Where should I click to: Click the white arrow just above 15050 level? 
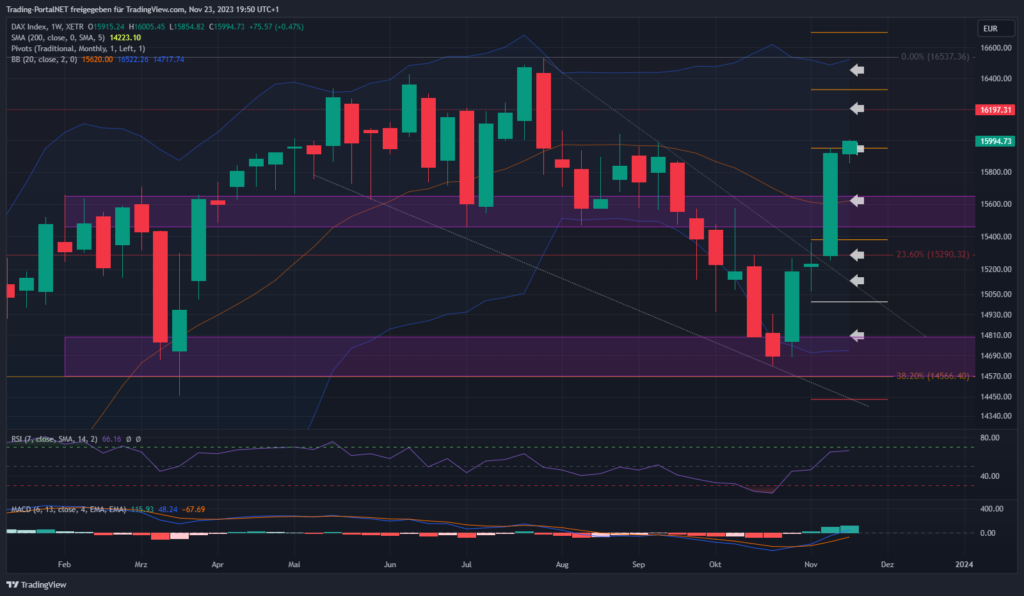coord(857,281)
